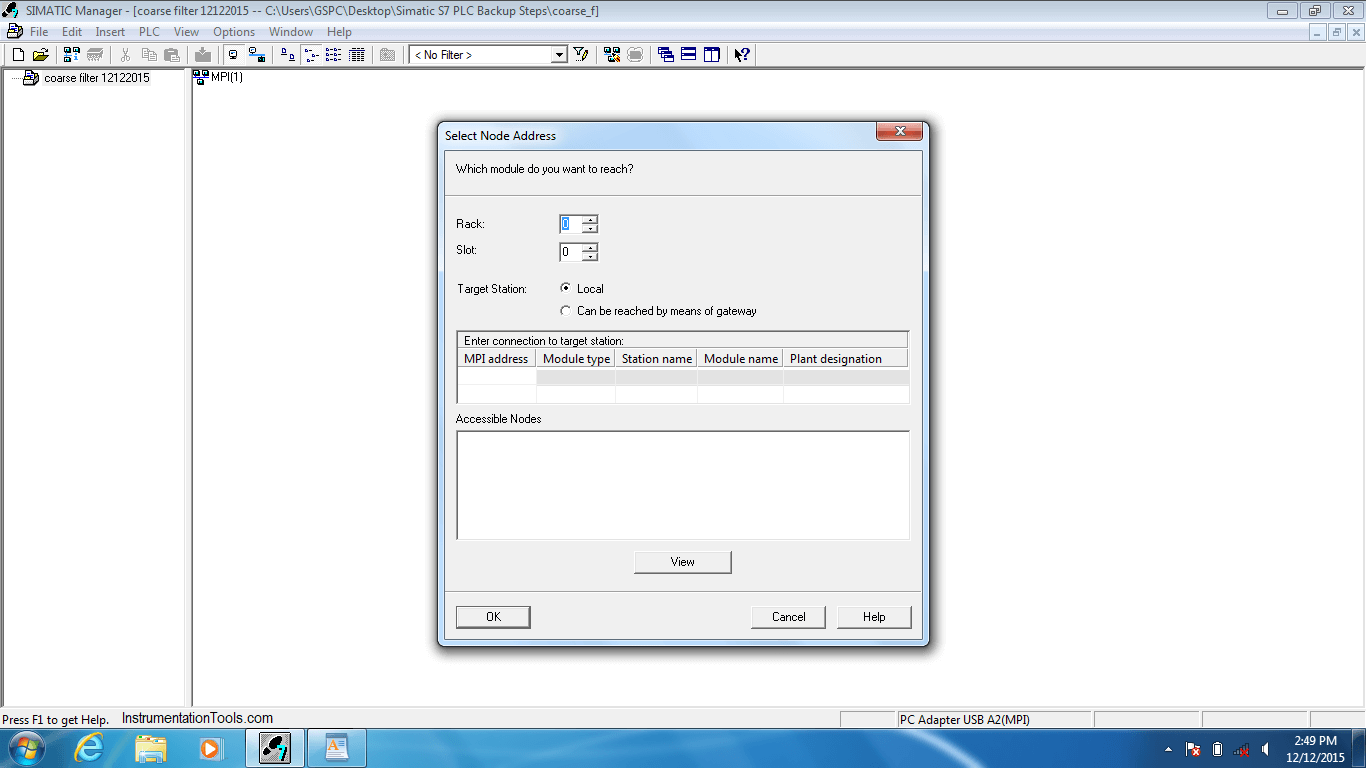This screenshot has width=1366, height=768.
Task: Click the empty MPI address cell
Action: click(x=497, y=377)
